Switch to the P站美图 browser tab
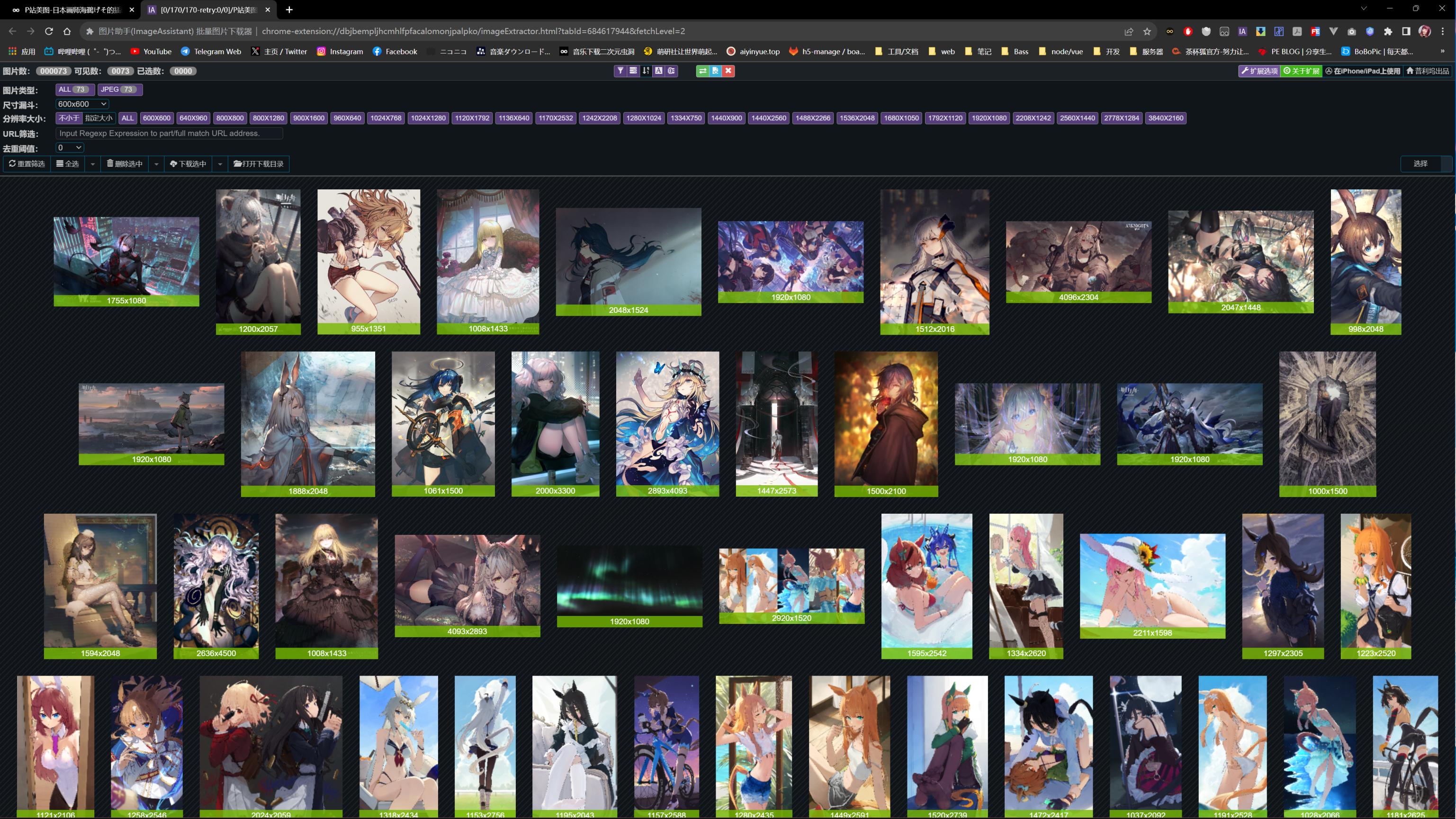Image resolution: width=1456 pixels, height=819 pixels. 73,9
